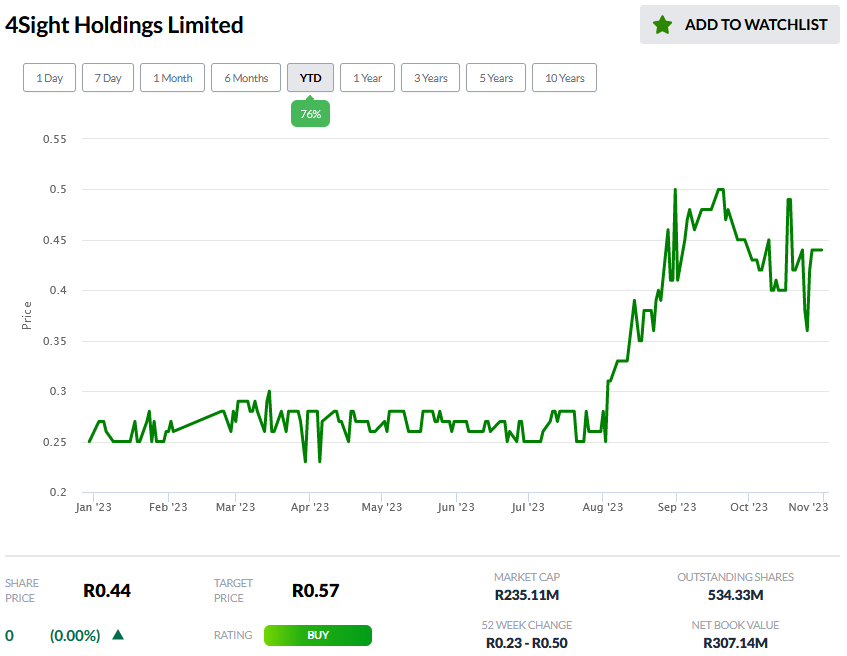847x656 pixels.
Task: Click the green BUY rating bar
Action: pos(318,635)
